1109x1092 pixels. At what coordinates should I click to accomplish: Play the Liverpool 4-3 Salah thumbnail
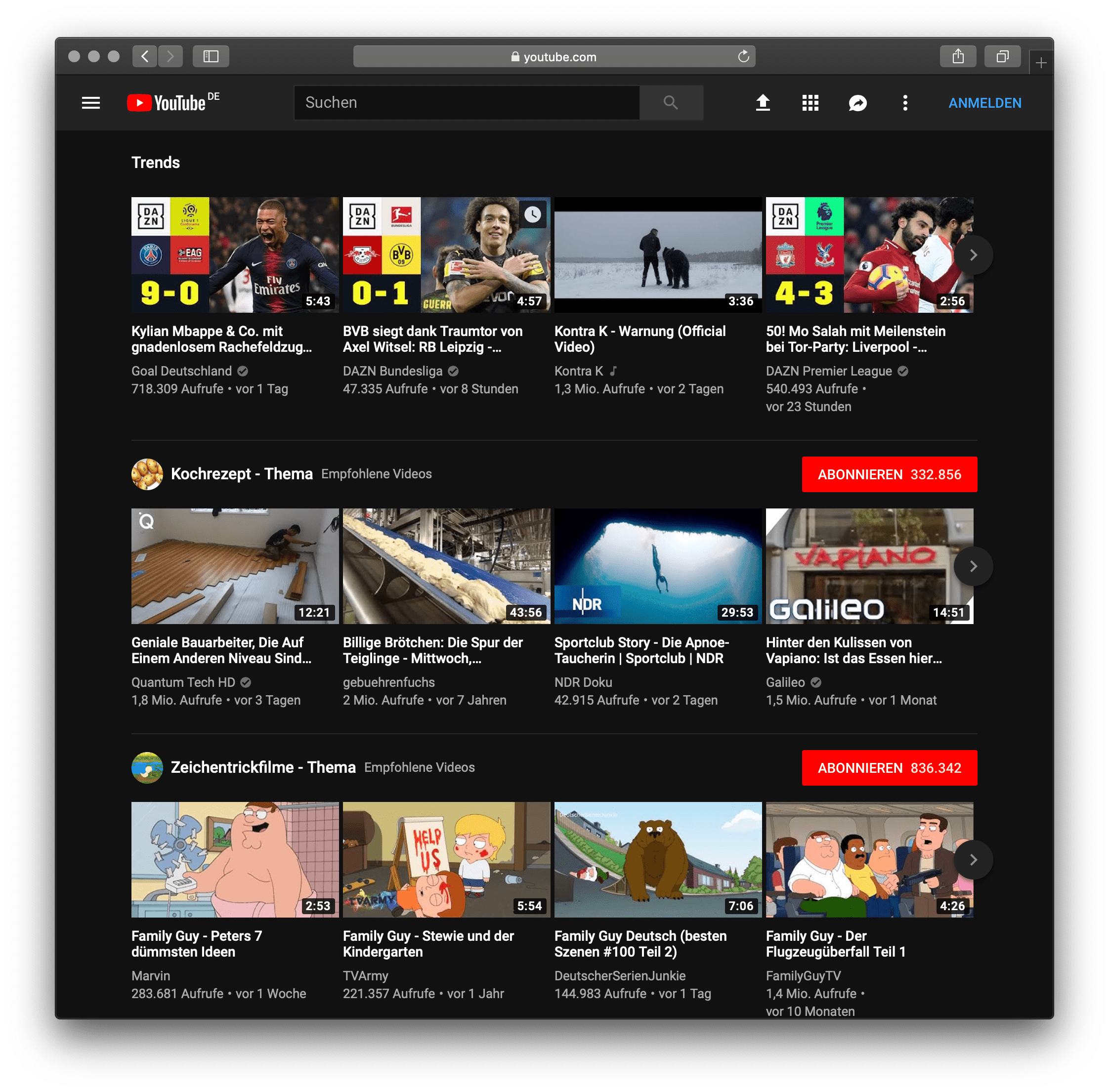pos(869,254)
